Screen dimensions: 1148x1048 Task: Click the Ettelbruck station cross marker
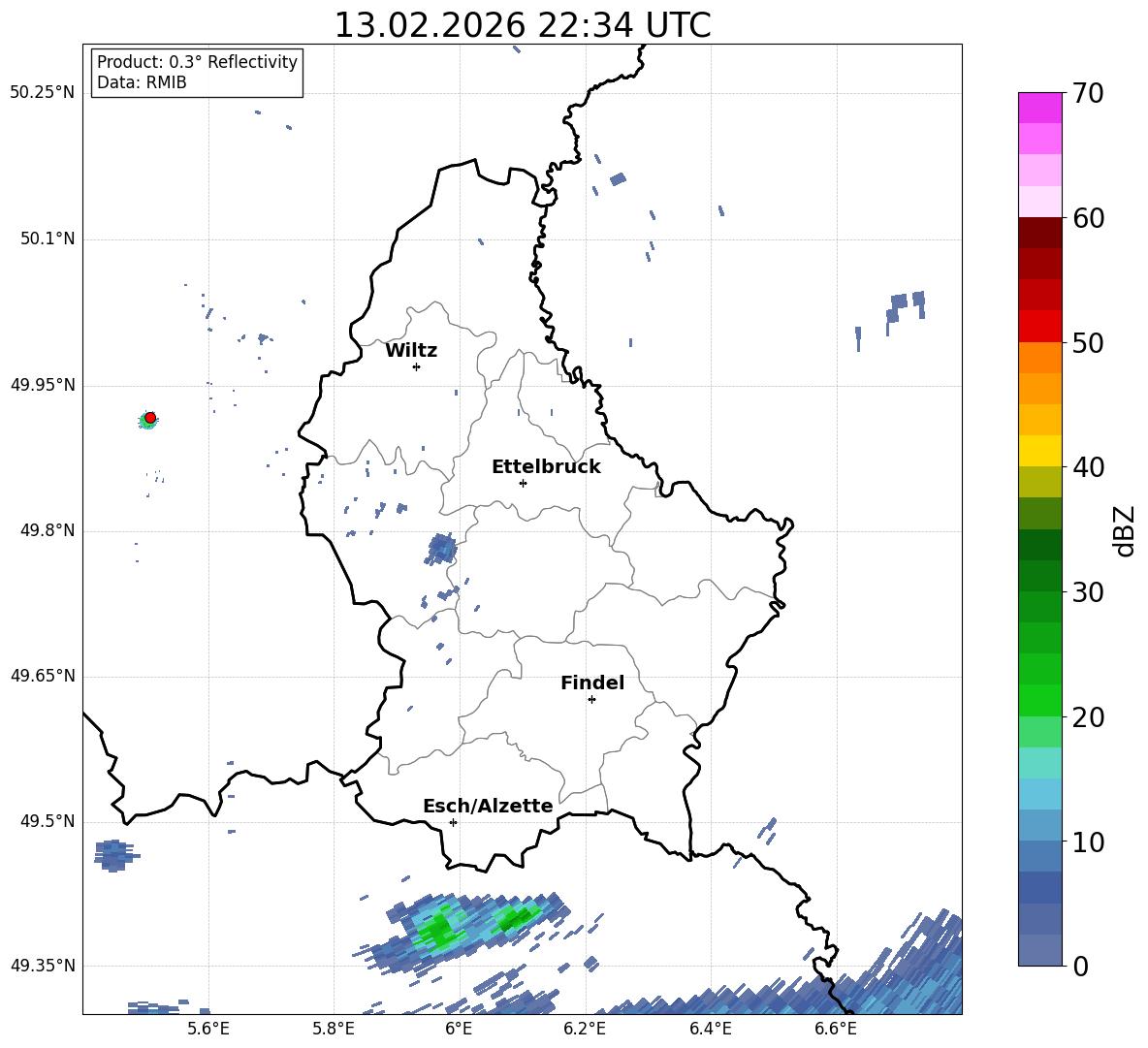coord(523,483)
